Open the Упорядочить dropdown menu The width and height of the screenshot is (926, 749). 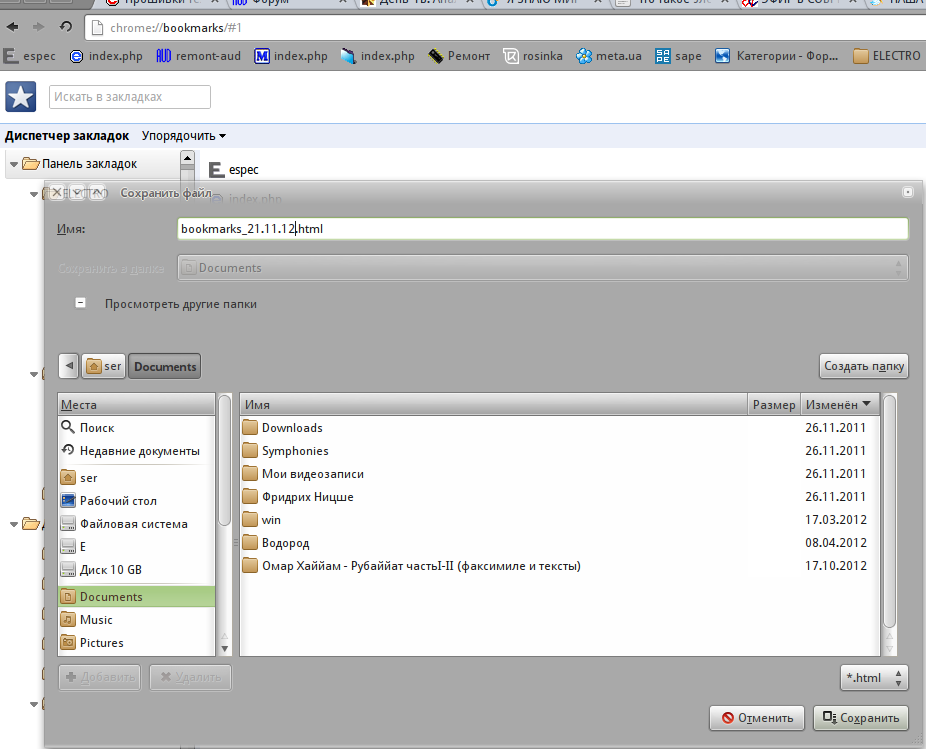(x=184, y=136)
